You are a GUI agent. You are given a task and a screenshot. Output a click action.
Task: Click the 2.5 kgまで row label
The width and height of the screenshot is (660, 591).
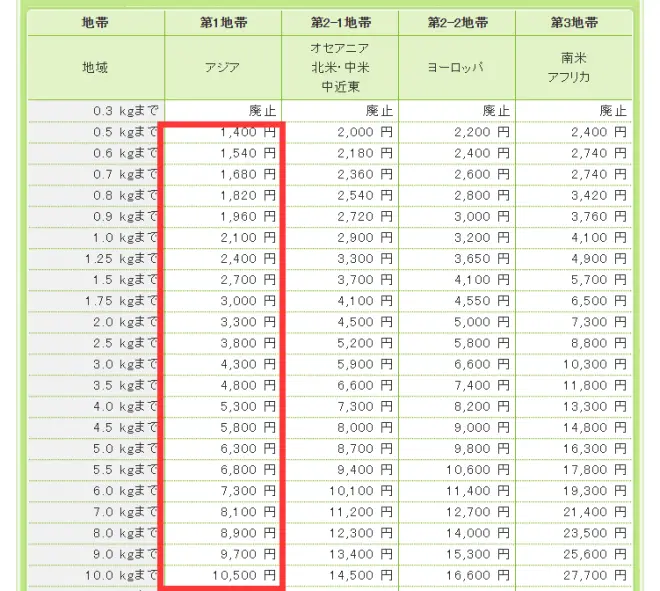point(126,343)
